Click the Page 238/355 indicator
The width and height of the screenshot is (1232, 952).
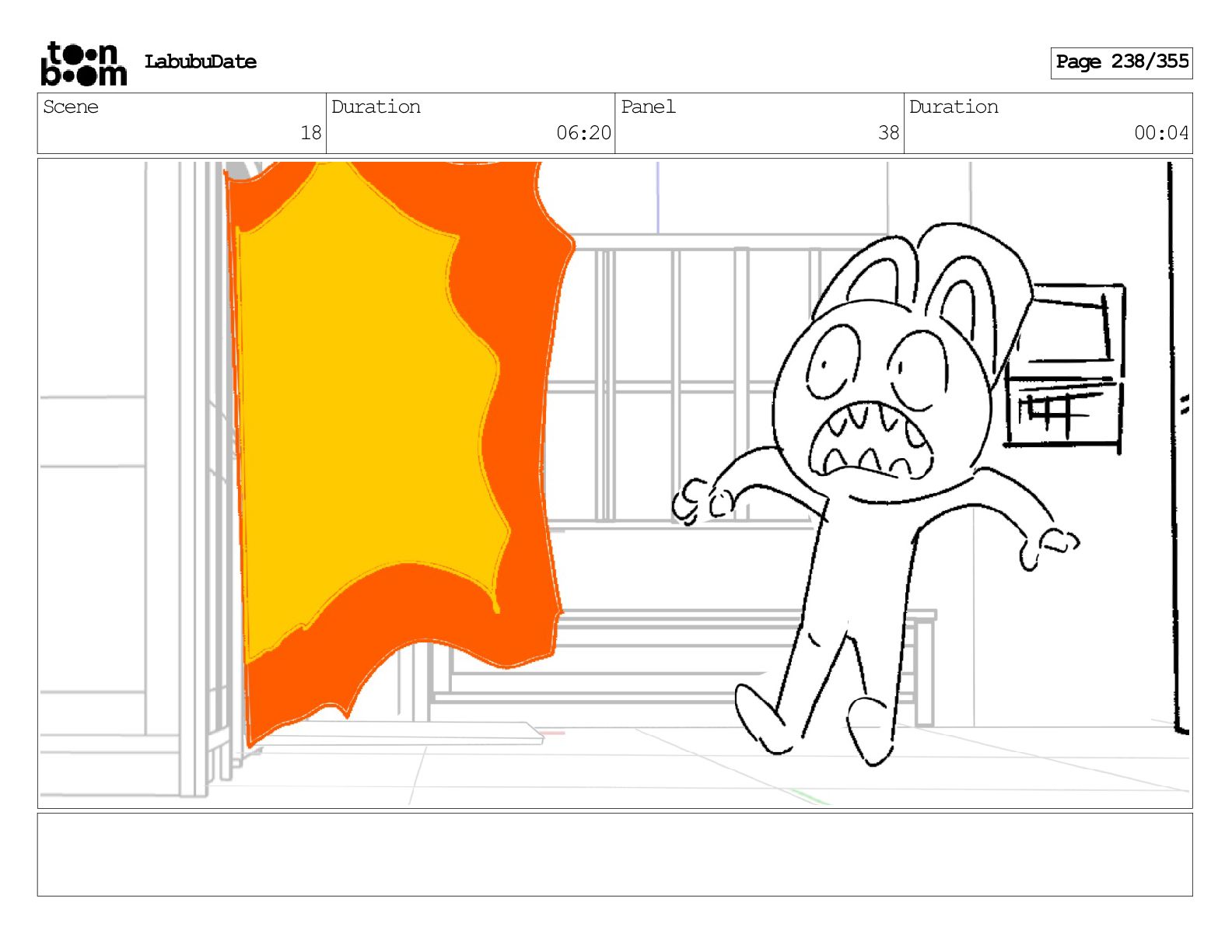click(1122, 62)
